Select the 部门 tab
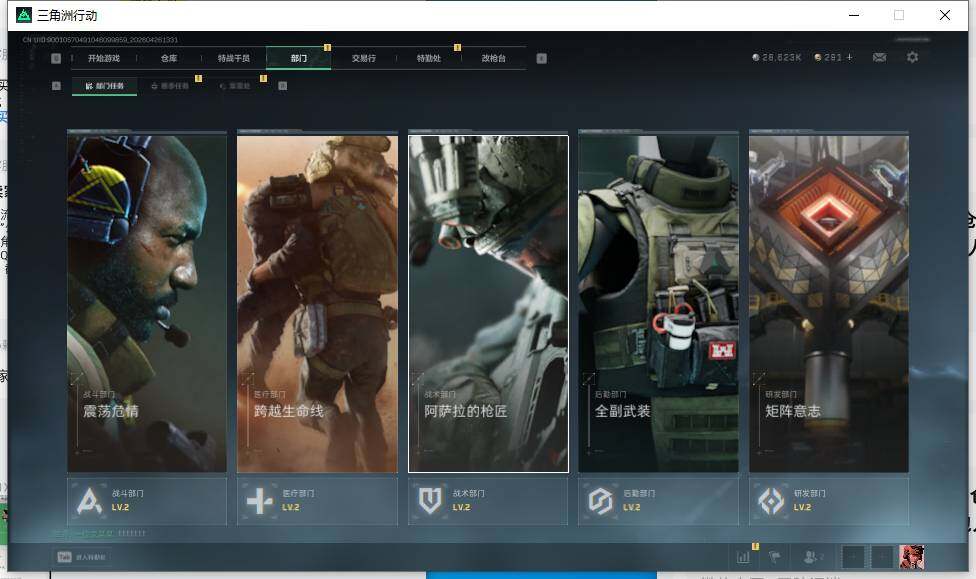976x579 pixels. (x=299, y=58)
